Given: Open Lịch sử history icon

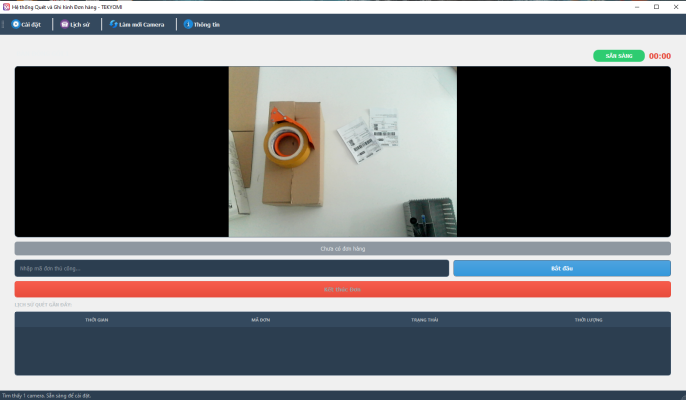Looking at the screenshot, I should 65,24.
